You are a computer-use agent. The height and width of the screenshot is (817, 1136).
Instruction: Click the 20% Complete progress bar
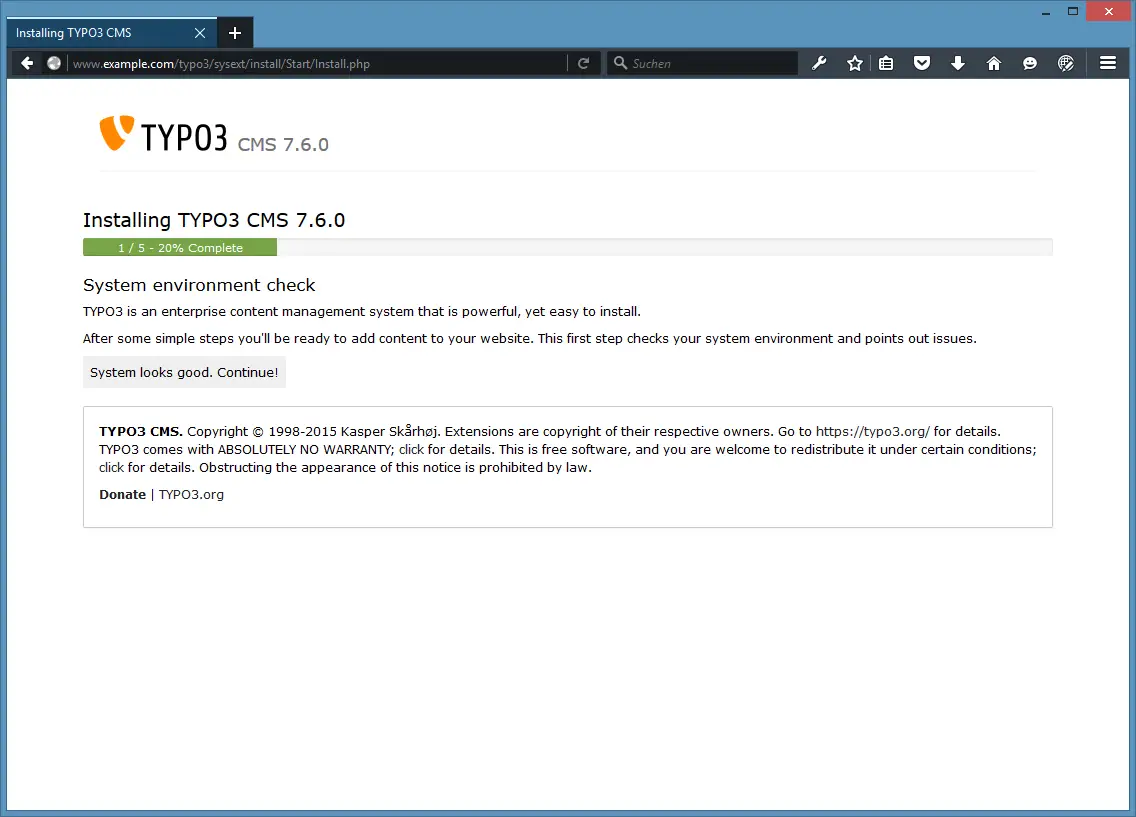[180, 248]
